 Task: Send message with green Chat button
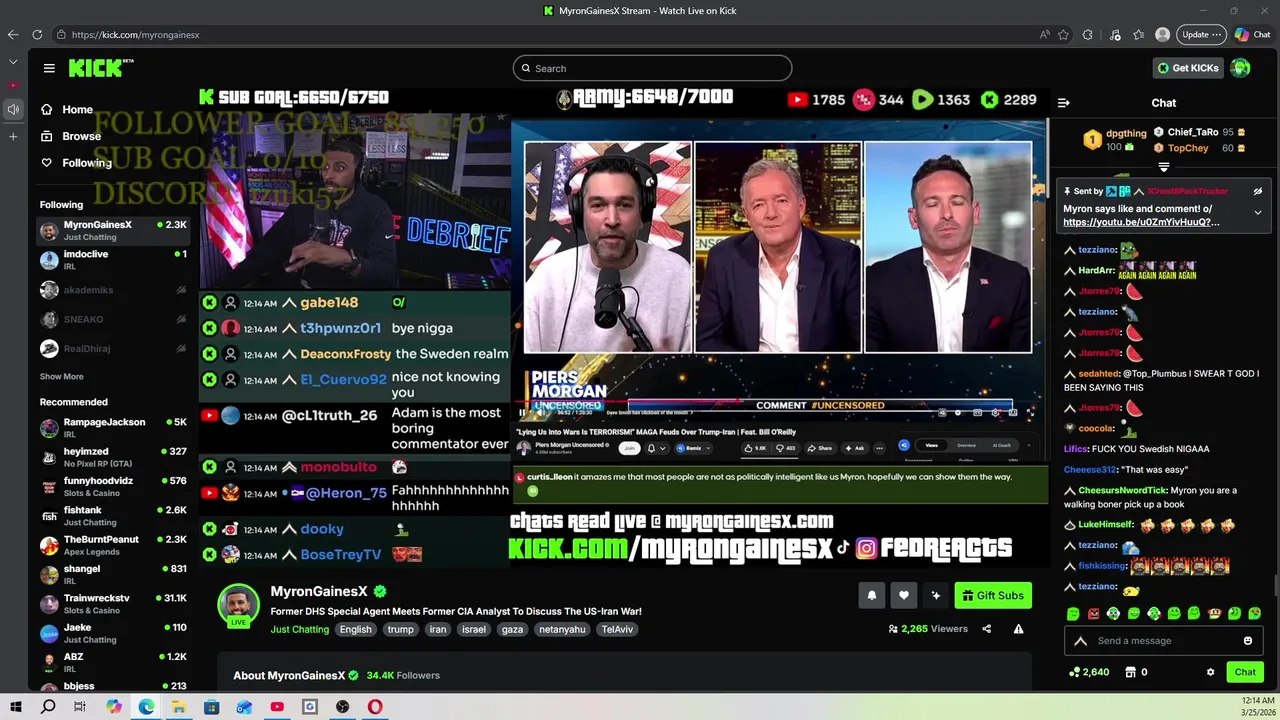[1245, 672]
